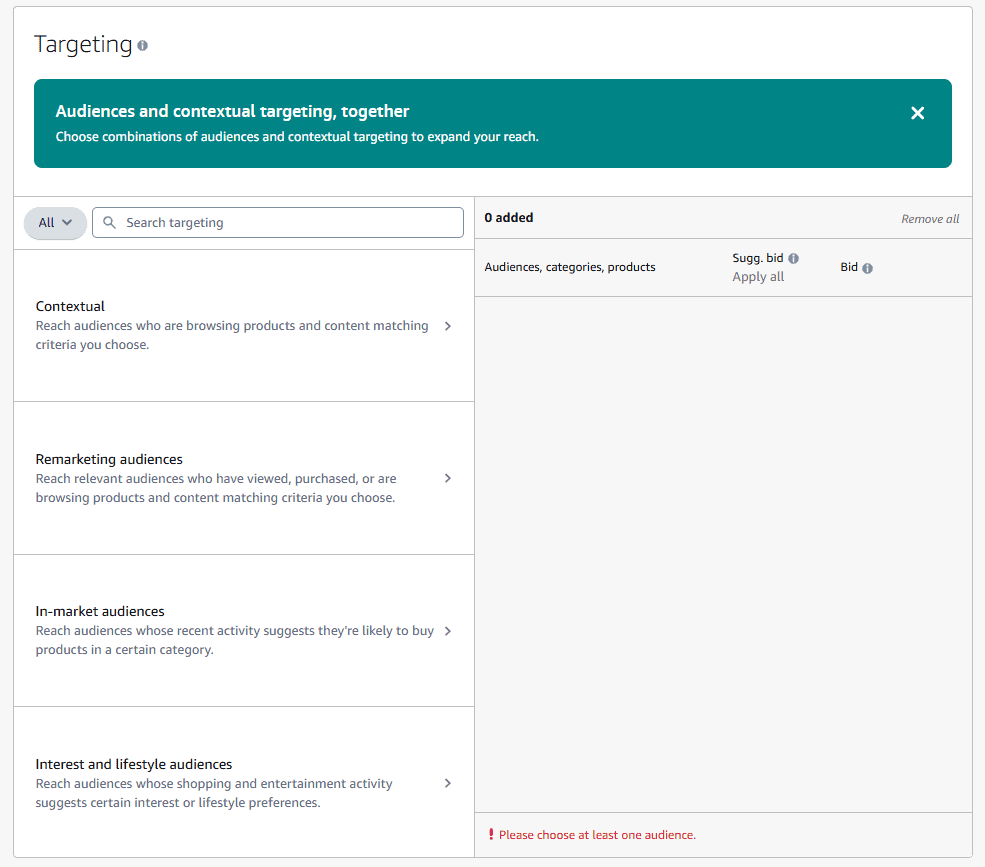Click the Remove all link
985x867 pixels.
coord(929,219)
